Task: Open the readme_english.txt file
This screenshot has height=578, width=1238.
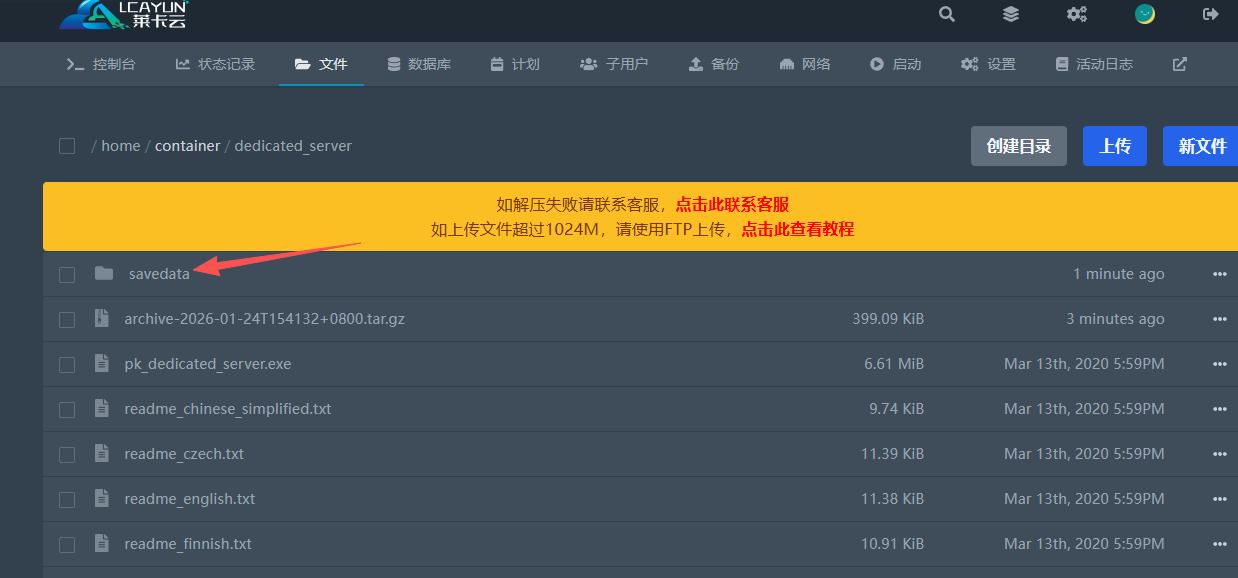Action: click(190, 499)
